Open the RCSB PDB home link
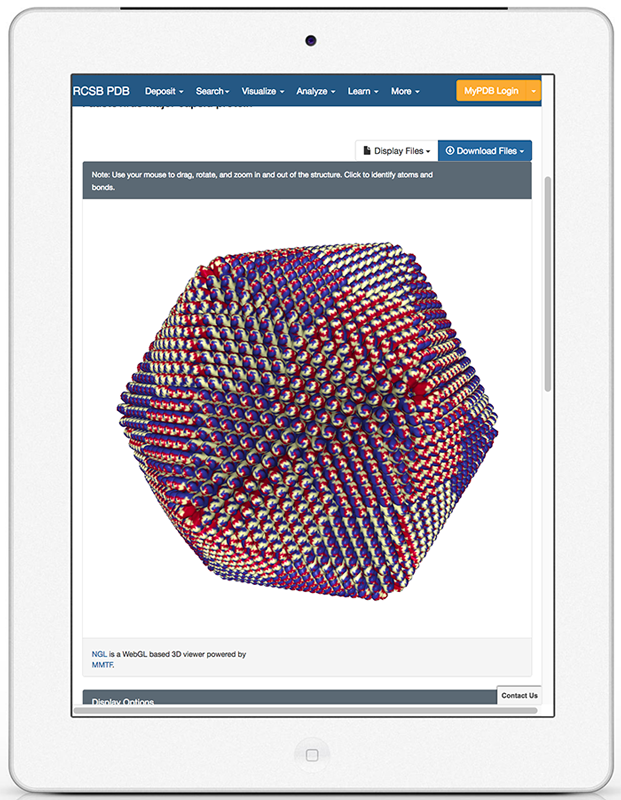Screen dimensions: 621x800 point(101,91)
